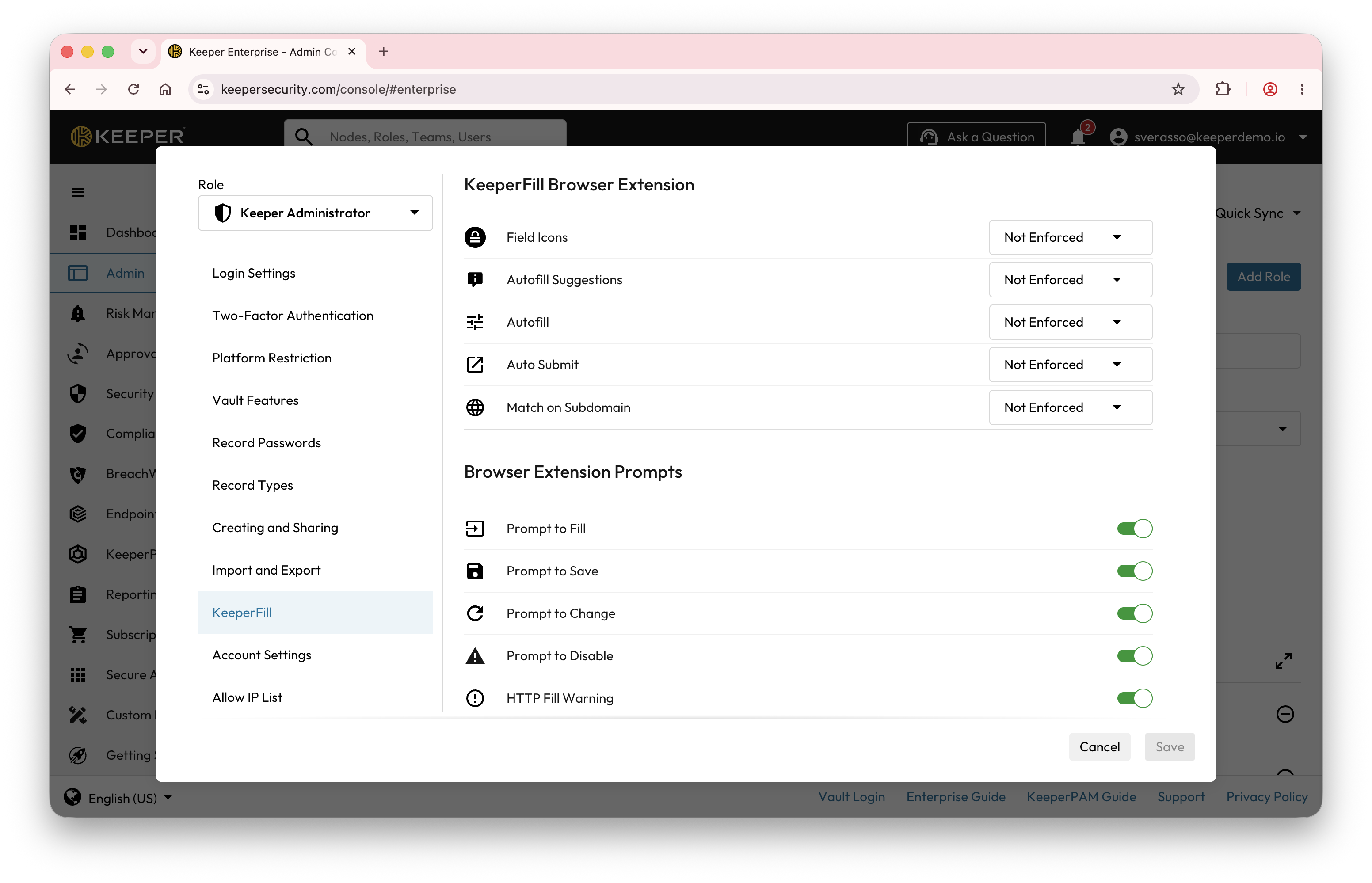Open the hamburger menu icon
The image size is (1372, 883).
pos(78,192)
